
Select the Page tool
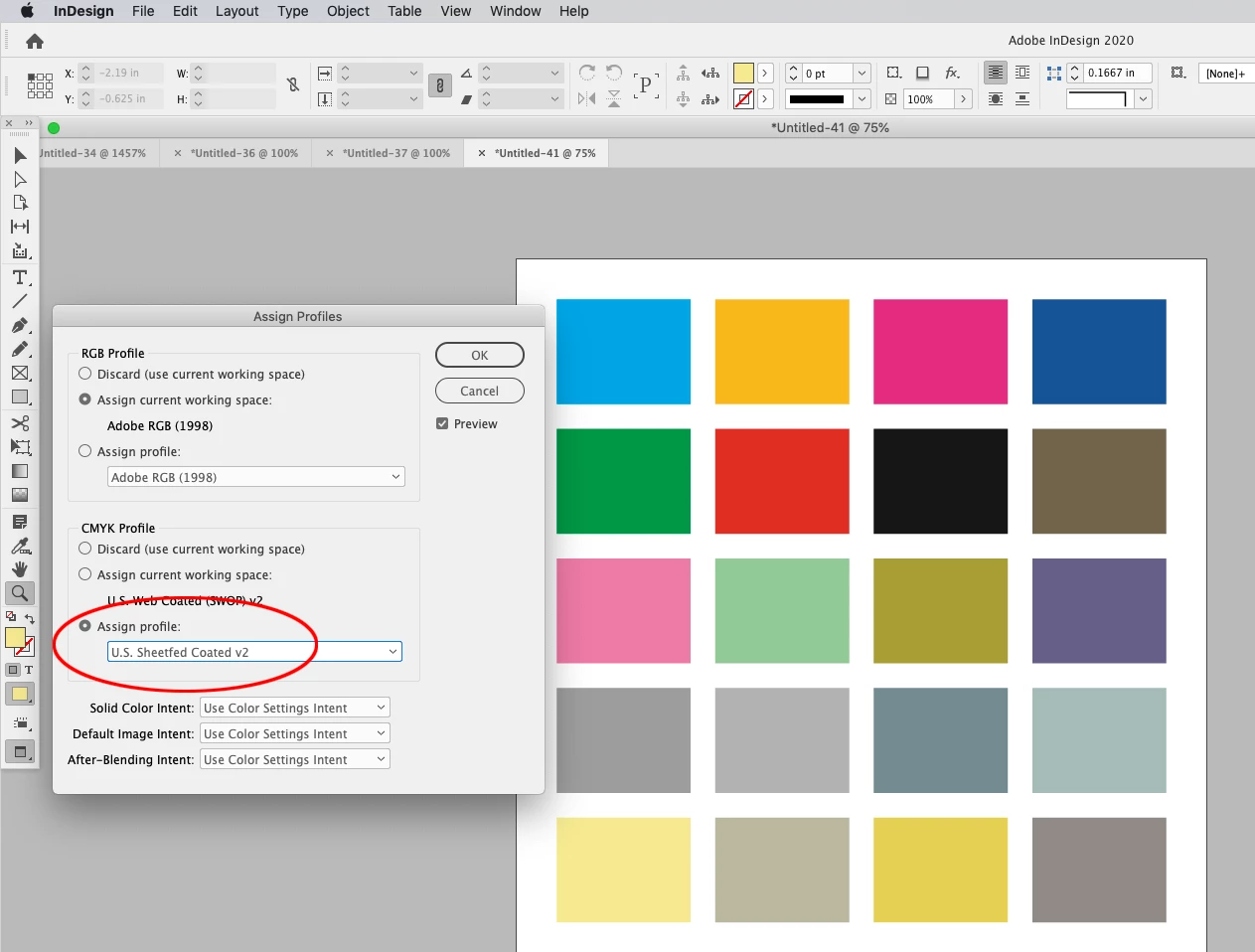[x=20, y=203]
